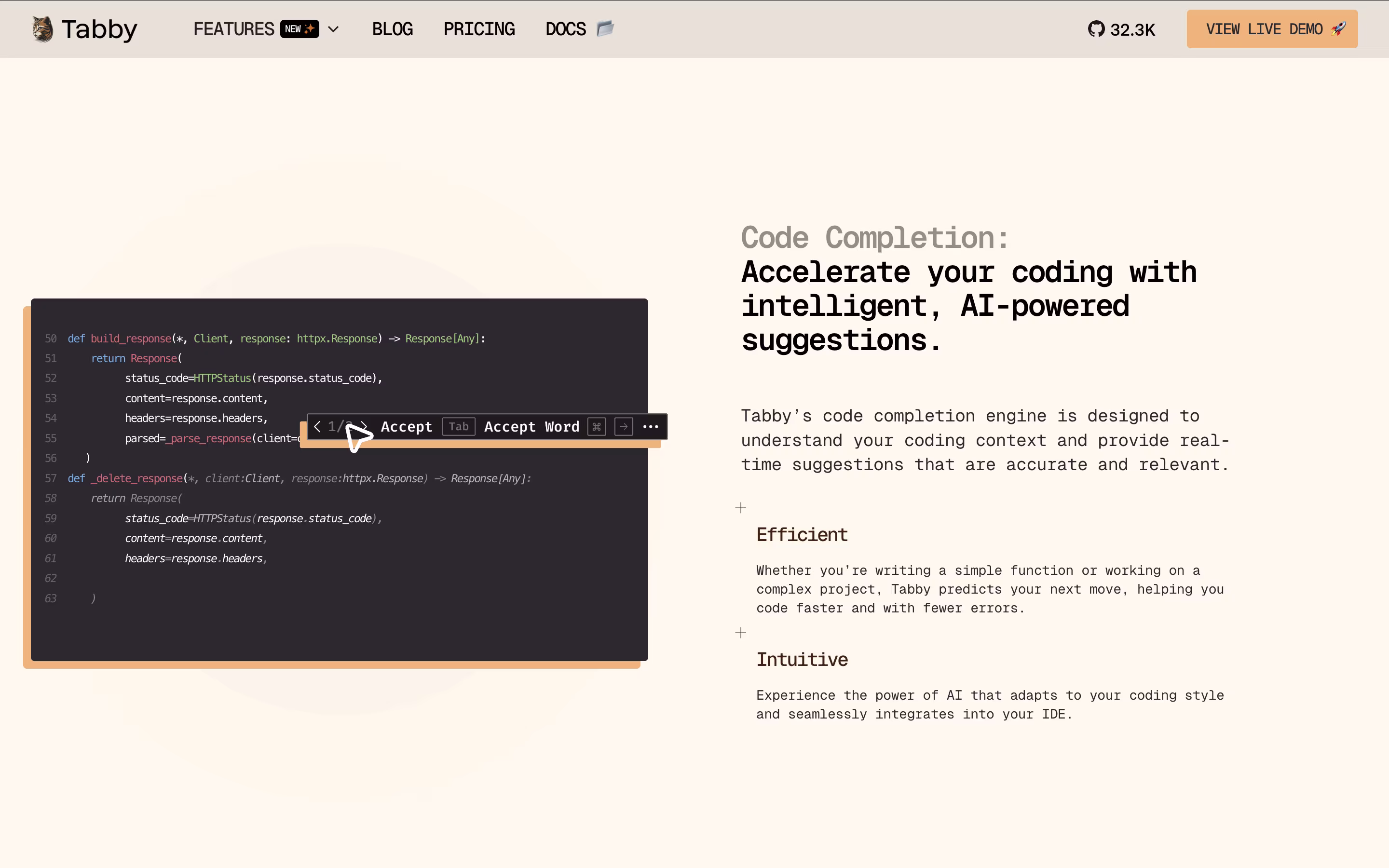Image resolution: width=1389 pixels, height=868 pixels.
Task: Expand the plus sign above Efficient
Action: click(740, 507)
